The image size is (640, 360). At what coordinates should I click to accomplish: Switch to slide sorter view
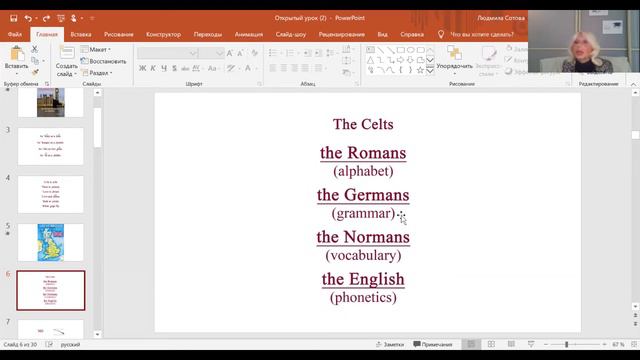coord(491,344)
